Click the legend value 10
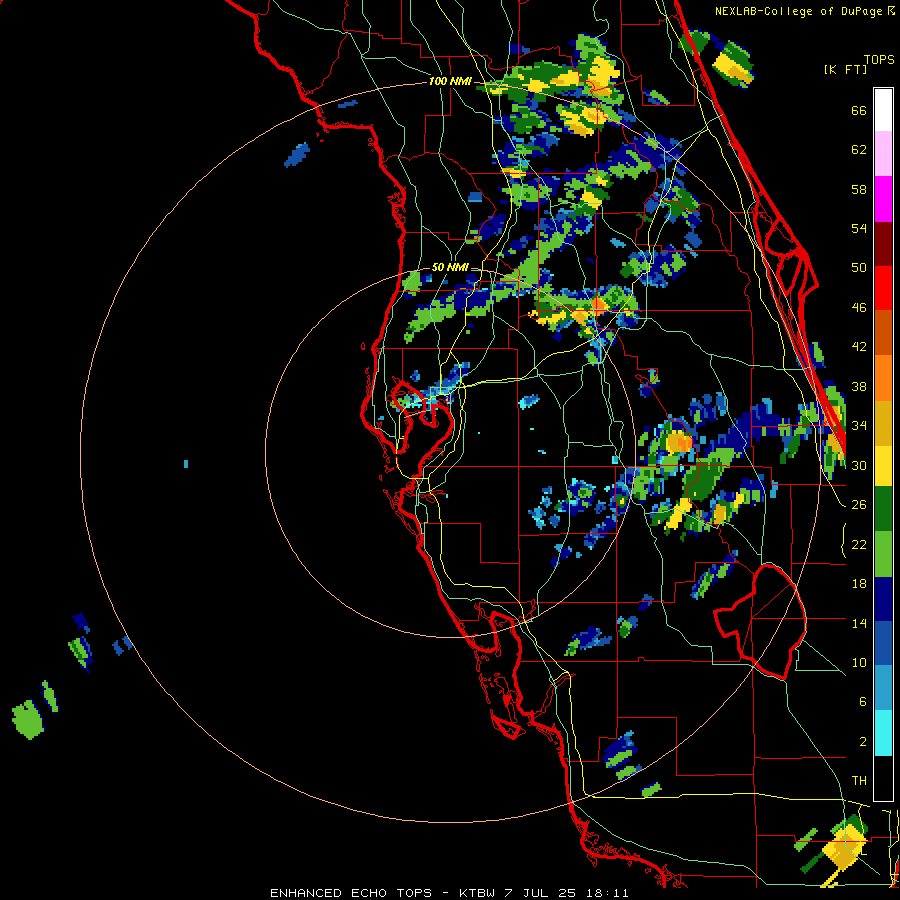Screen dimensions: 900x900 click(859, 662)
